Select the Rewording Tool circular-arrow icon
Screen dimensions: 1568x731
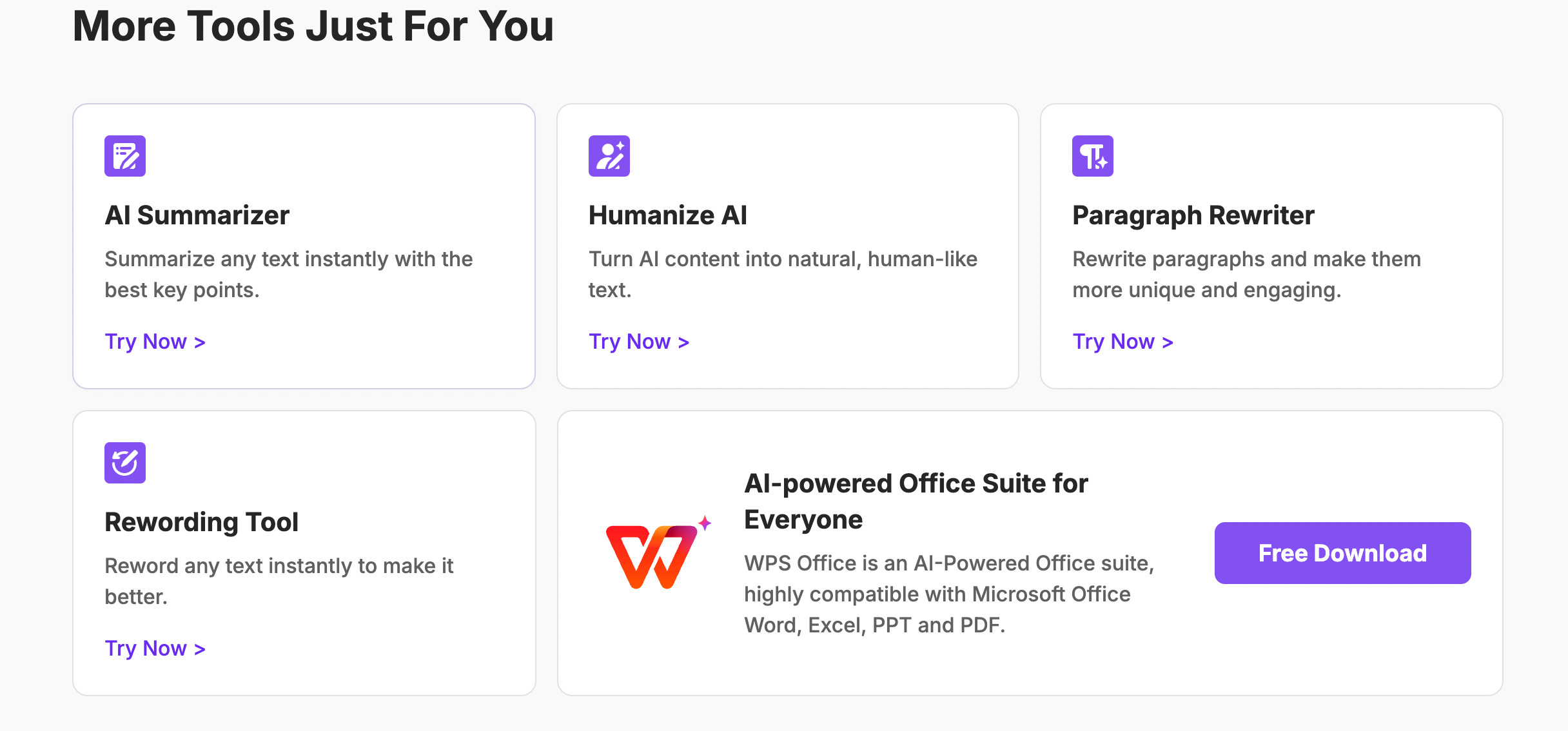(x=125, y=462)
